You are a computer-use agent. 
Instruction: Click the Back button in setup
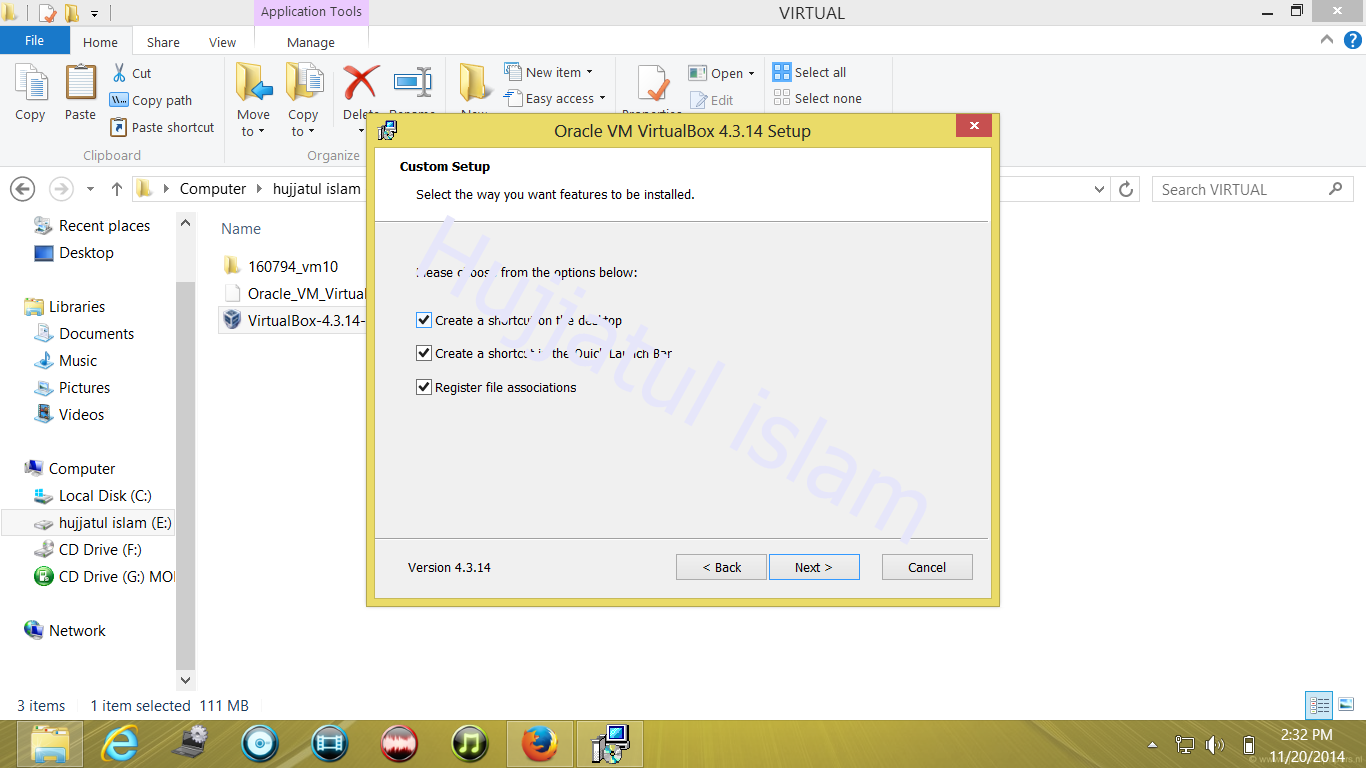[x=721, y=567]
